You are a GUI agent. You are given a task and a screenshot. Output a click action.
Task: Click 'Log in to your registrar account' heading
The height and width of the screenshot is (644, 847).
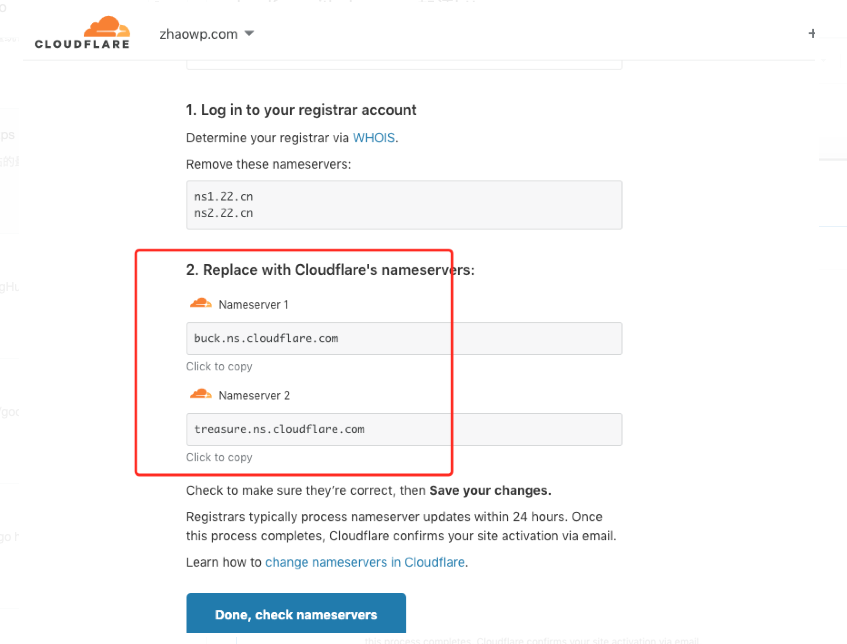pyautogui.click(x=301, y=110)
